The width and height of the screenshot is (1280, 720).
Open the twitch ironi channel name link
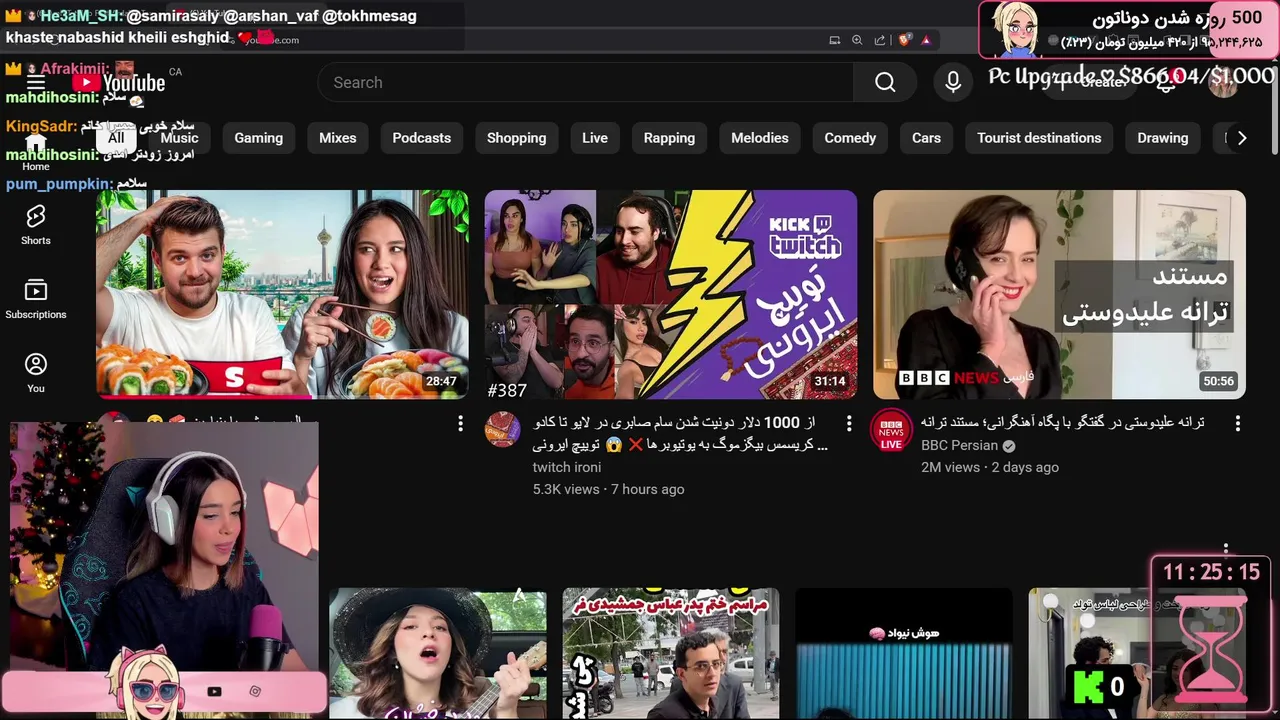(x=567, y=467)
